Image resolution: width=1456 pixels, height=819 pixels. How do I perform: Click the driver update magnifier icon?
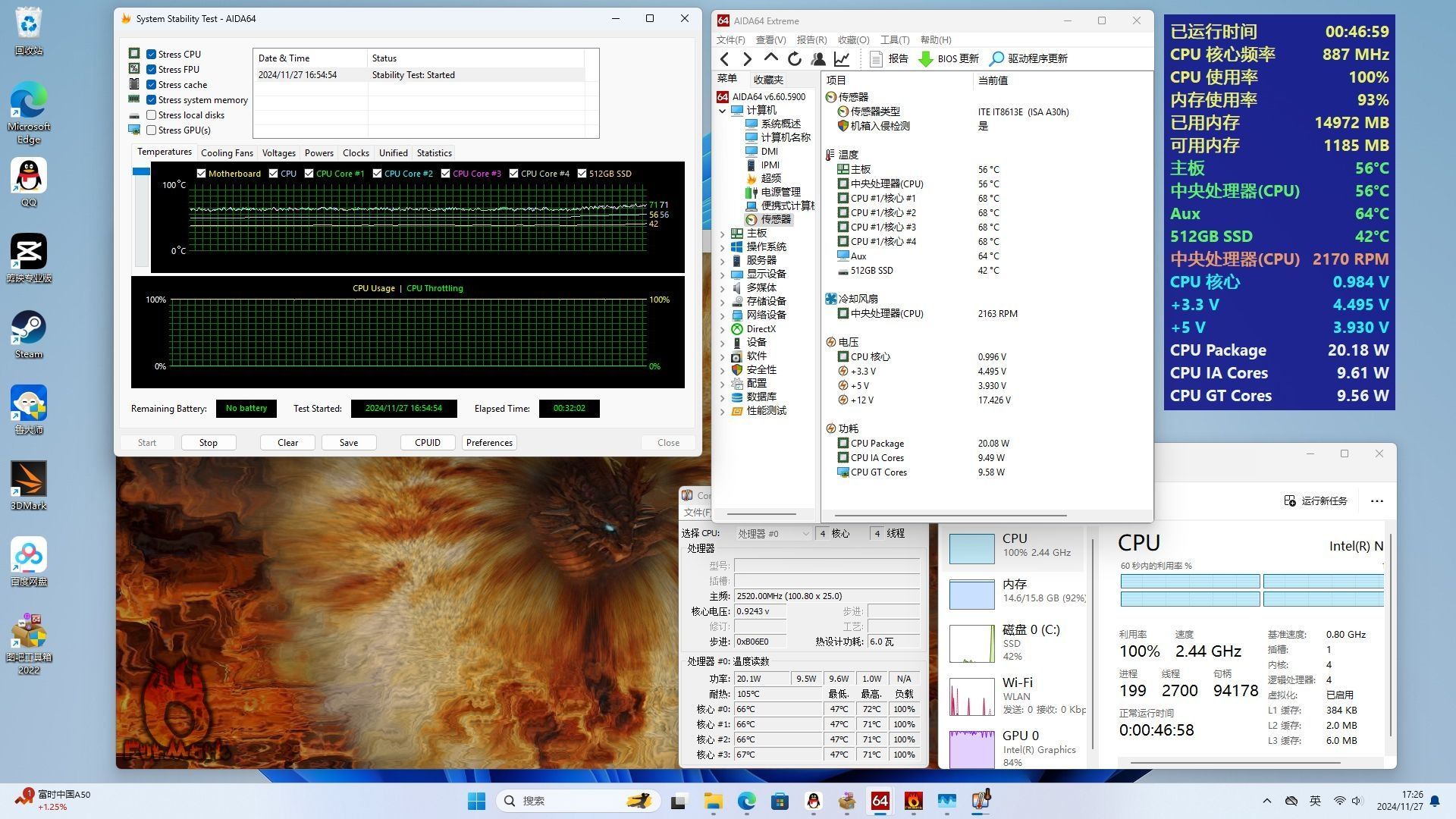(x=997, y=58)
